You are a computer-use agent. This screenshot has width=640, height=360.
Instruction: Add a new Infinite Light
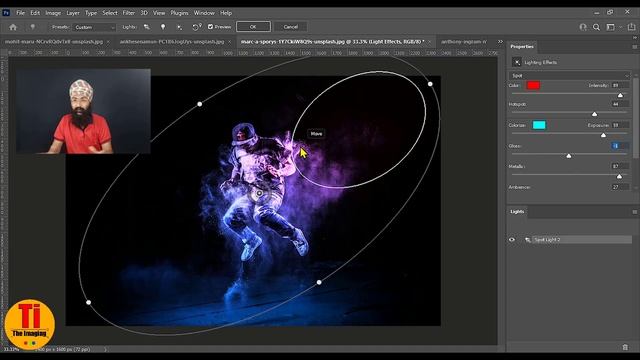click(x=180, y=27)
